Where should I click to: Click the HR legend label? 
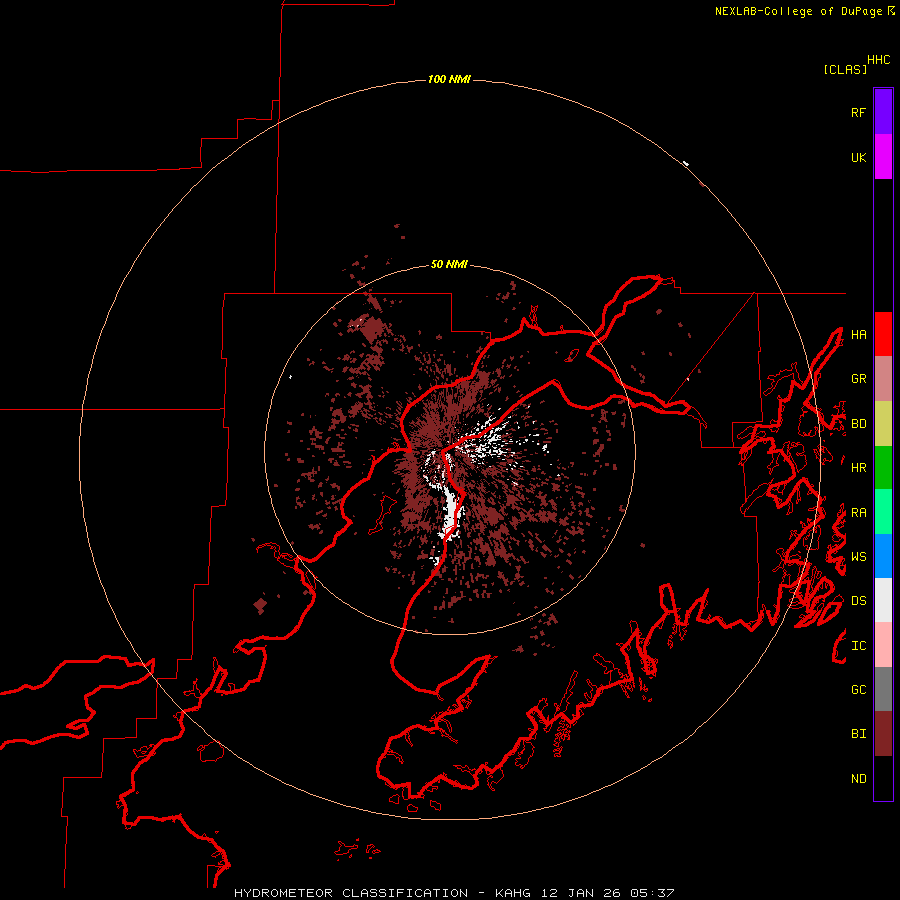(858, 468)
